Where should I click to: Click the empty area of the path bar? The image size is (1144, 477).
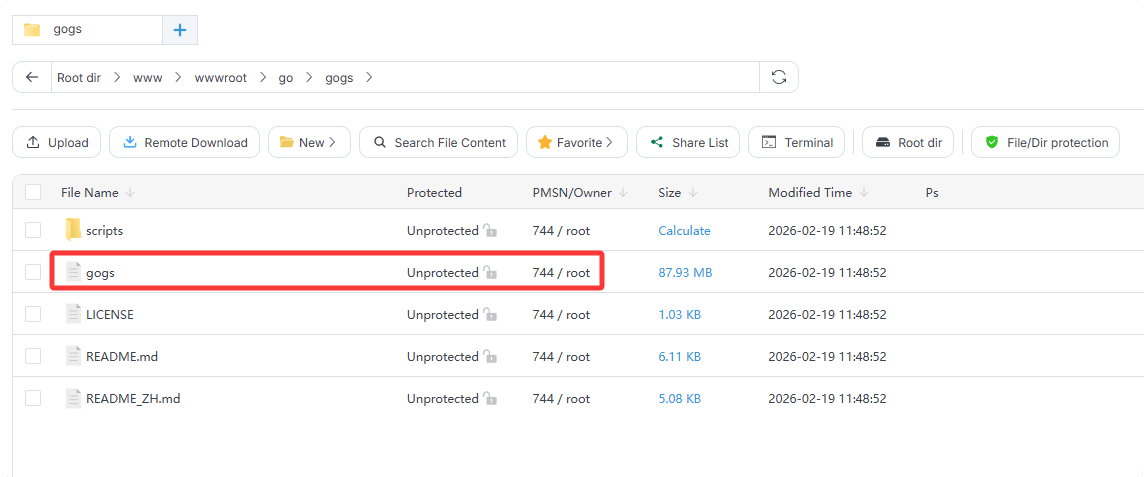(x=570, y=77)
